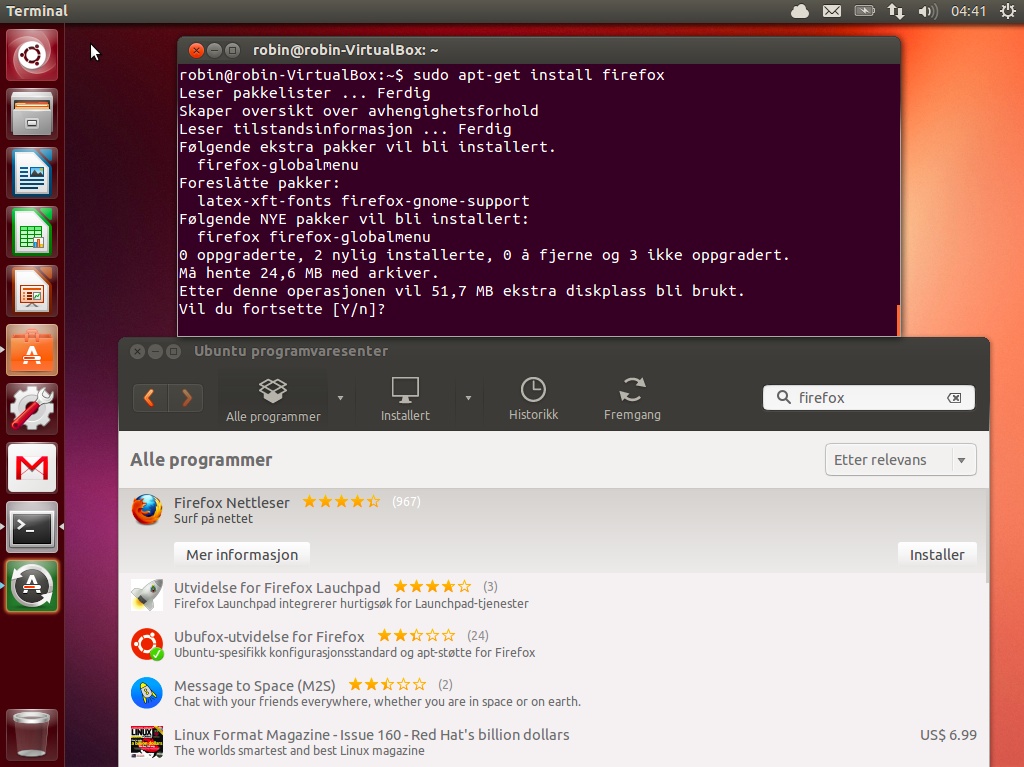Close the terminal window
This screenshot has height=767, width=1024.
196,50
